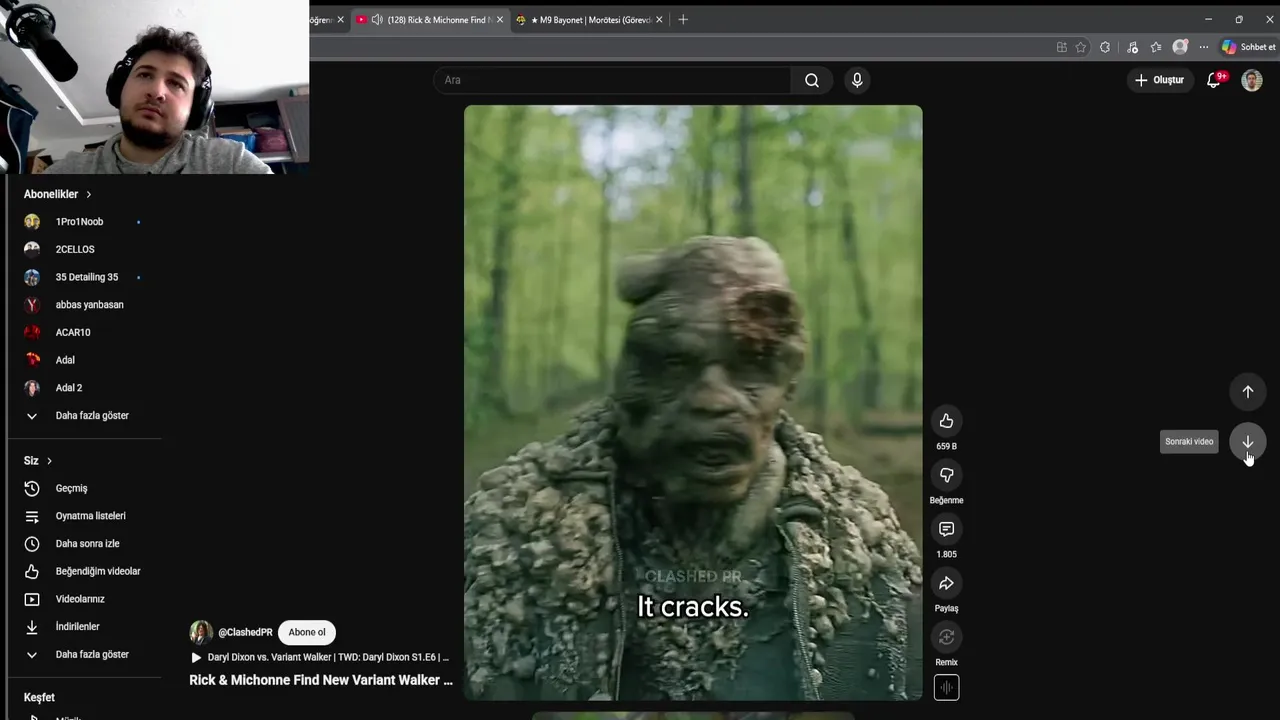Click the Short title Rick & Michonne Find

321,680
